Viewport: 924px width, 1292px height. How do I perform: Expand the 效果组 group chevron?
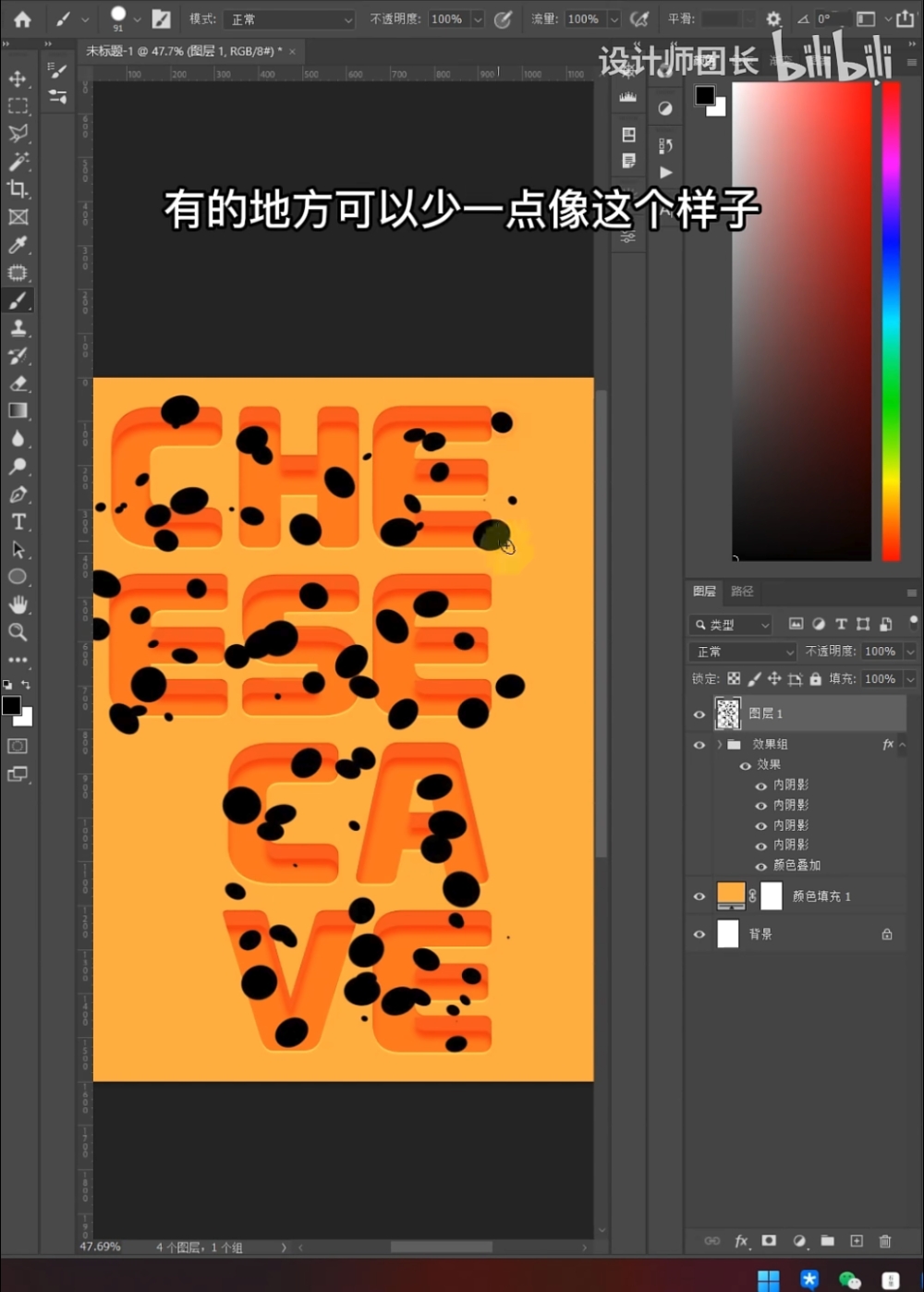coord(719,745)
